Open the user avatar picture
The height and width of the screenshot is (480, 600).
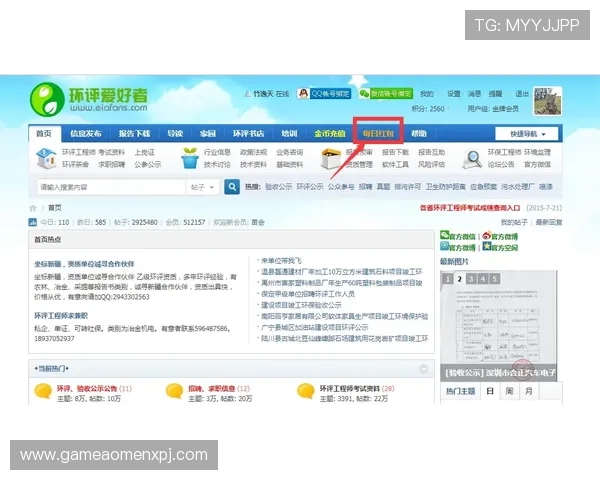[x=548, y=101]
